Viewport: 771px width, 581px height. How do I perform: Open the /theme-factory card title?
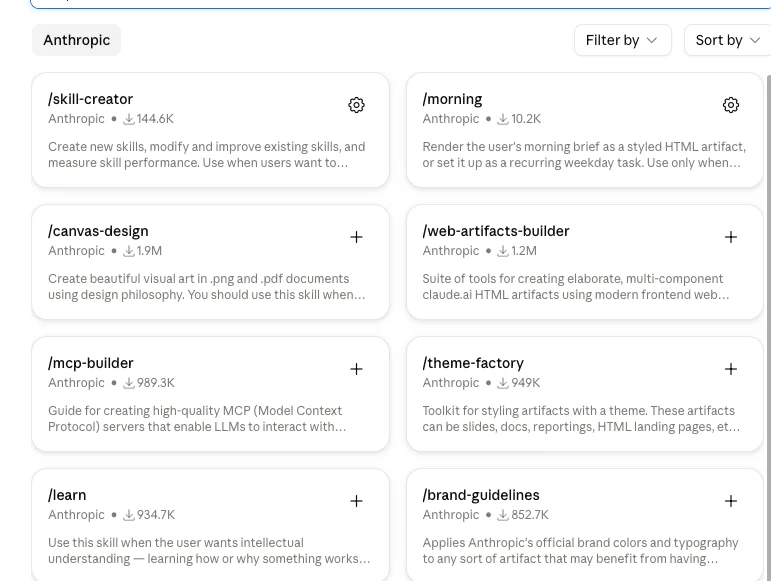473,363
